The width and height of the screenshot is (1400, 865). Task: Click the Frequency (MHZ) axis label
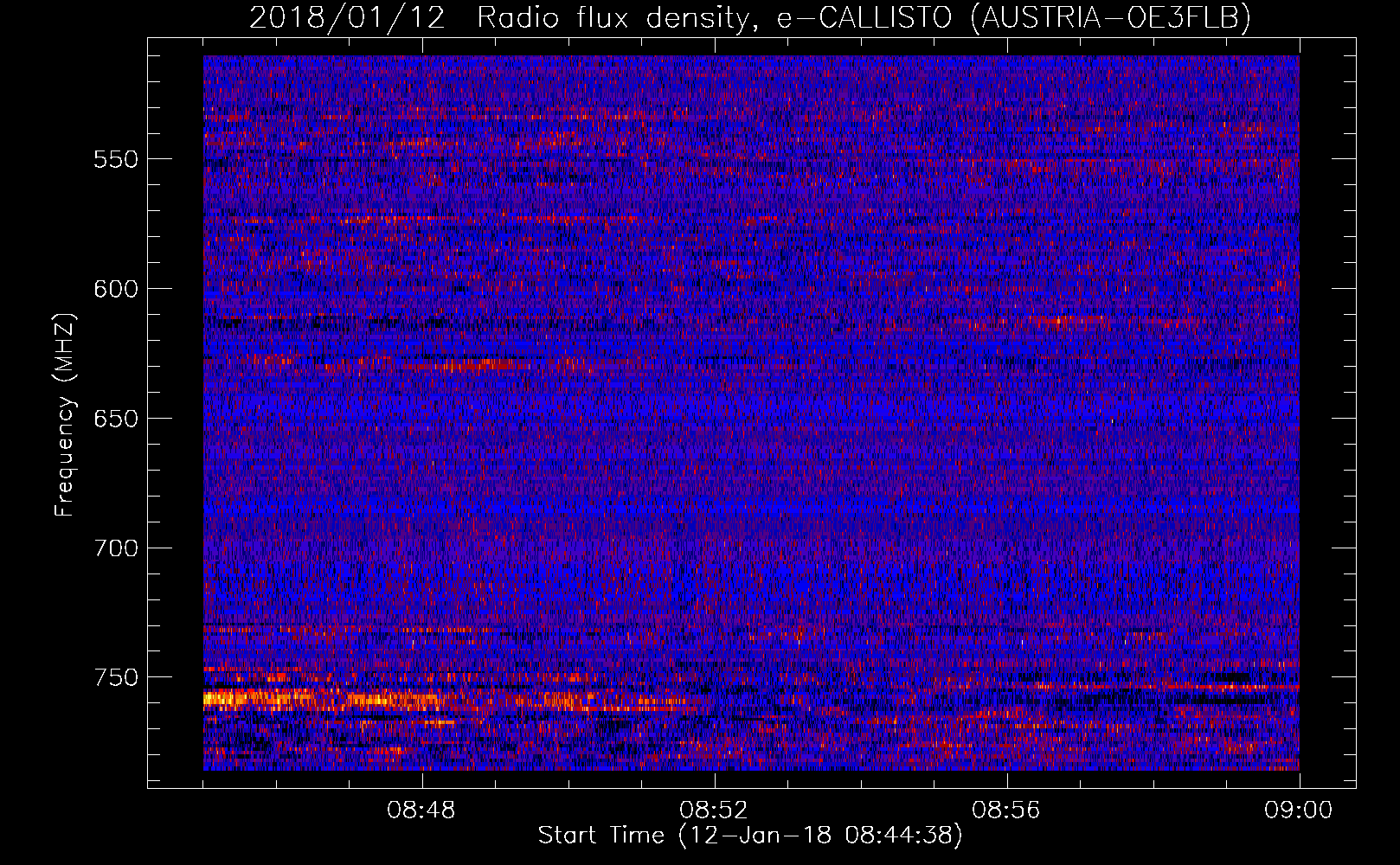click(x=65, y=415)
